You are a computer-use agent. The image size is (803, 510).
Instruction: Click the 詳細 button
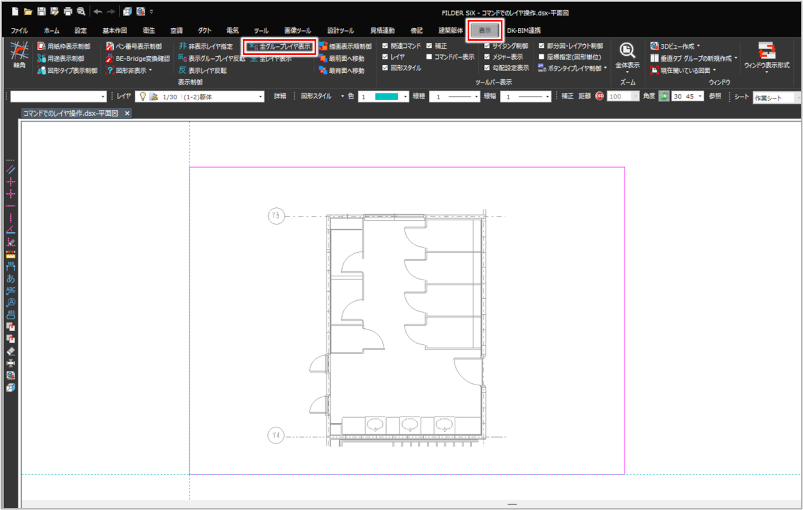point(279,97)
